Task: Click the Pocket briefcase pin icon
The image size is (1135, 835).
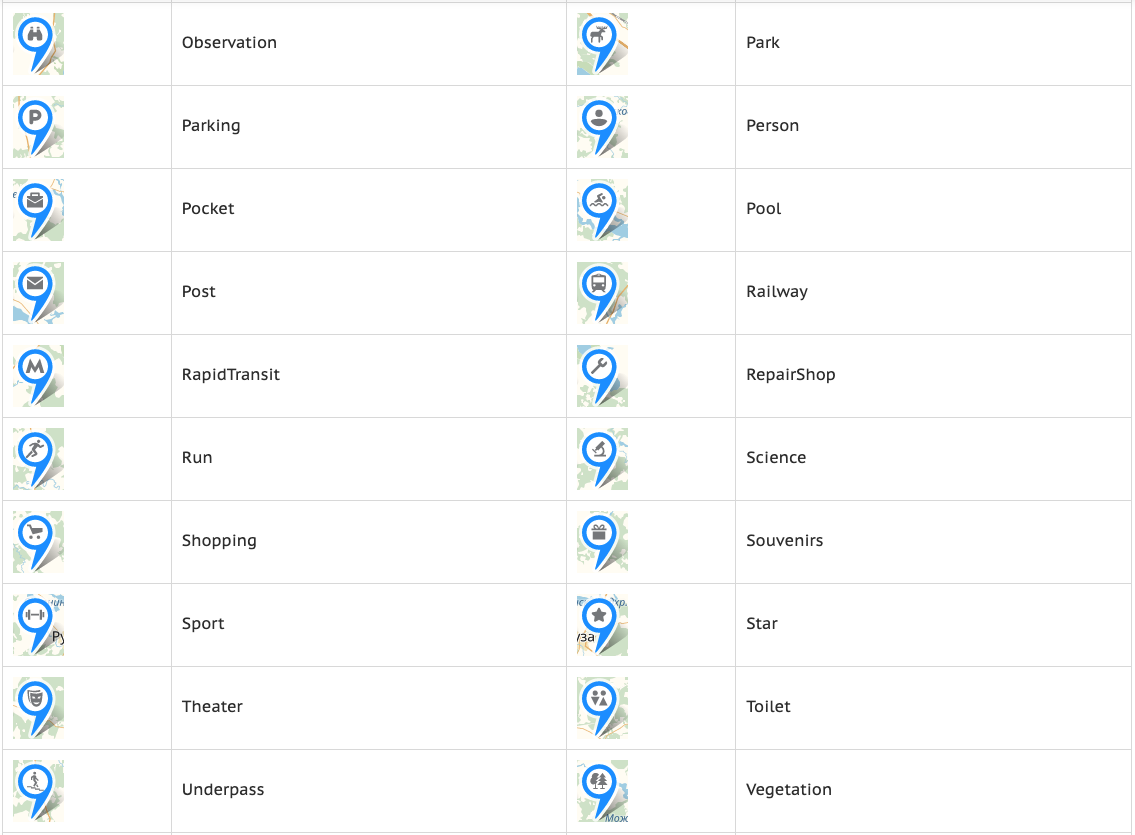Action: [x=38, y=210]
